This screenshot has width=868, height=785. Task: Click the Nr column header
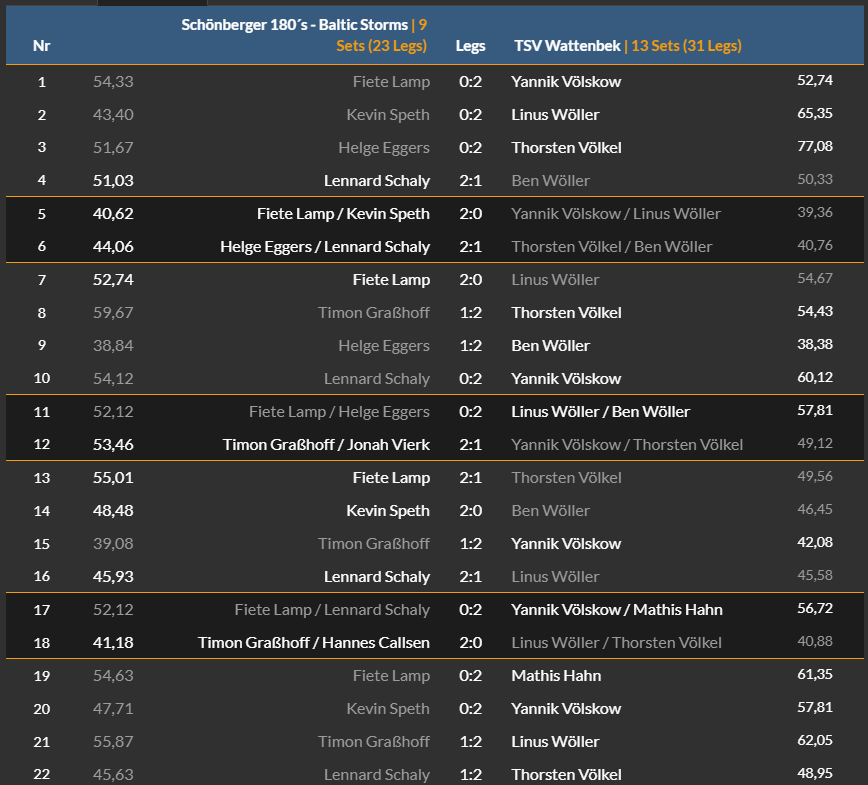(x=42, y=46)
